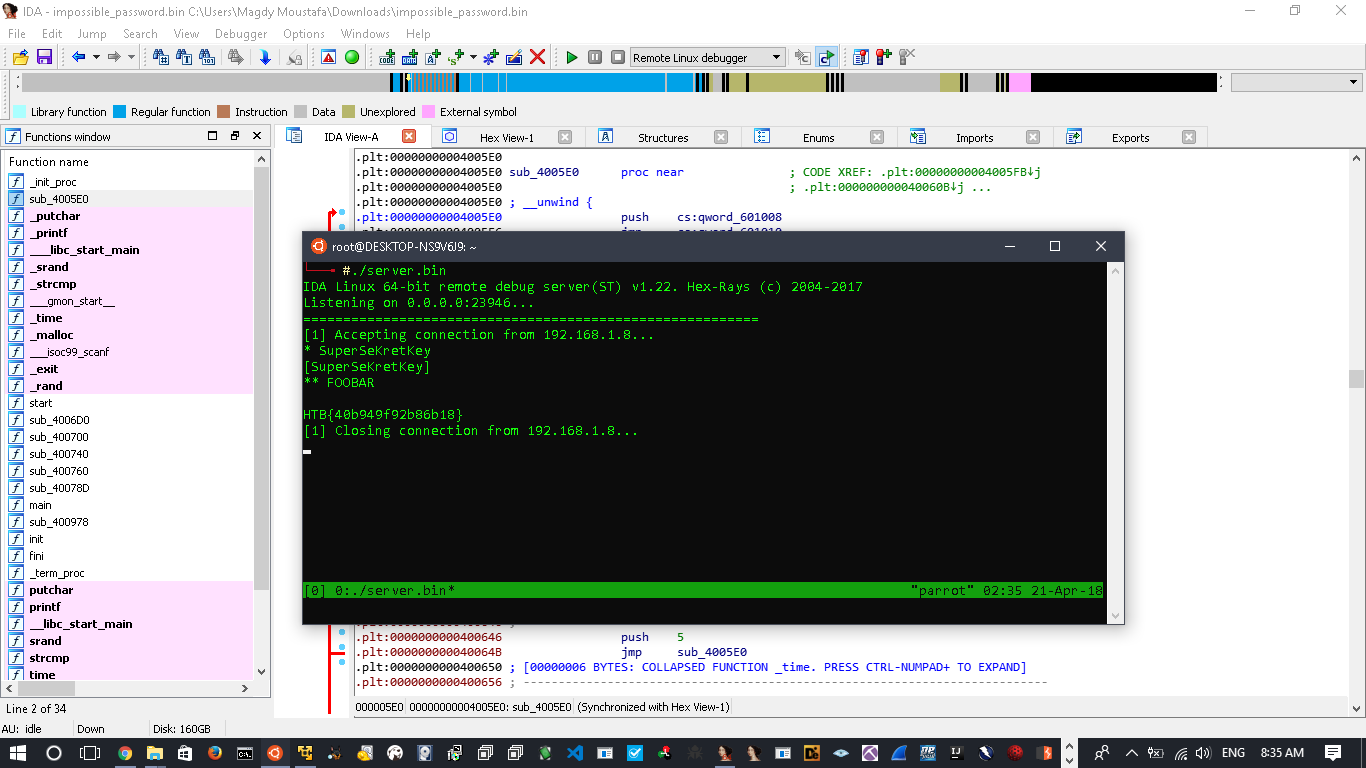Open the back-history dropdown arrow

point(96,57)
